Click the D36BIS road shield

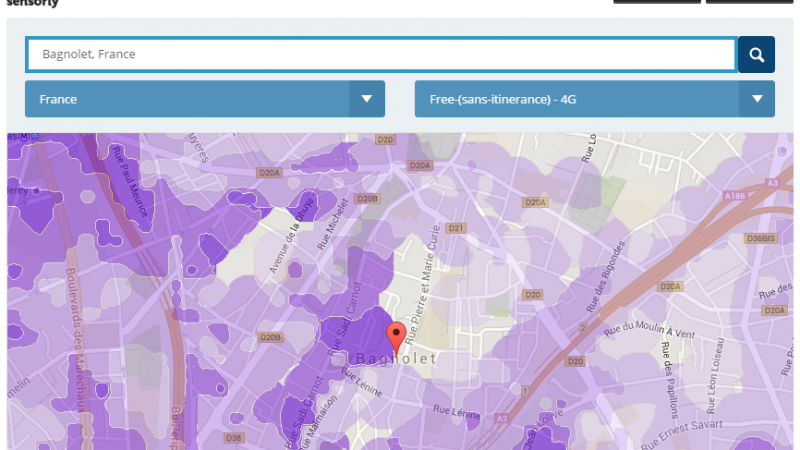761,238
